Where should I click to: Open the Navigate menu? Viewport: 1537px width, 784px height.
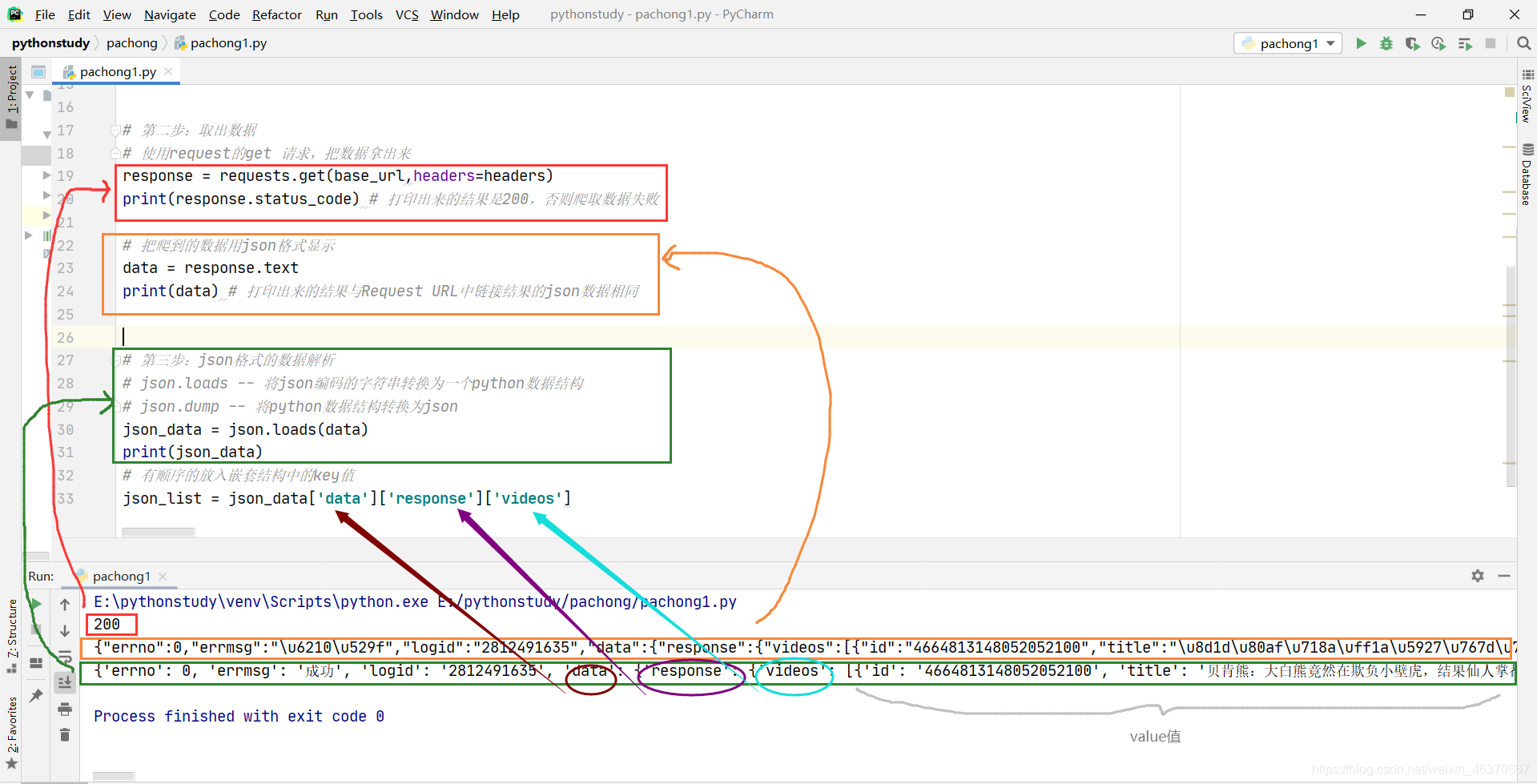coord(170,14)
